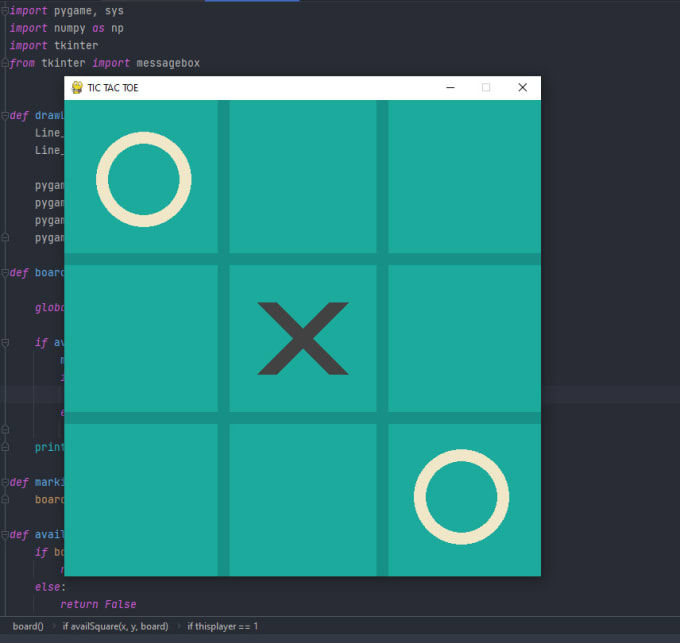Close the TIC TAC TOE window

click(x=523, y=88)
